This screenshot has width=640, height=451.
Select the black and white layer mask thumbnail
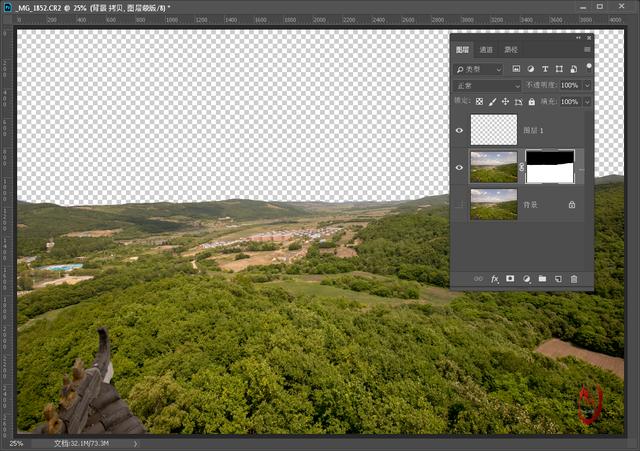tap(550, 167)
